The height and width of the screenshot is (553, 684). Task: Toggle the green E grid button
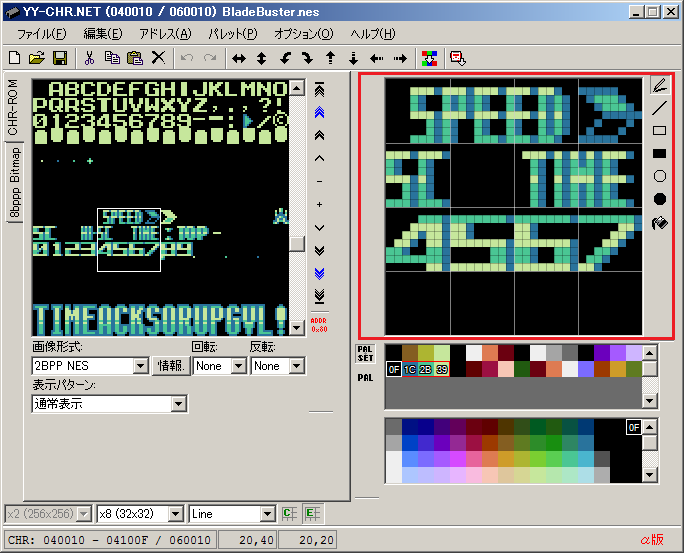[312, 514]
